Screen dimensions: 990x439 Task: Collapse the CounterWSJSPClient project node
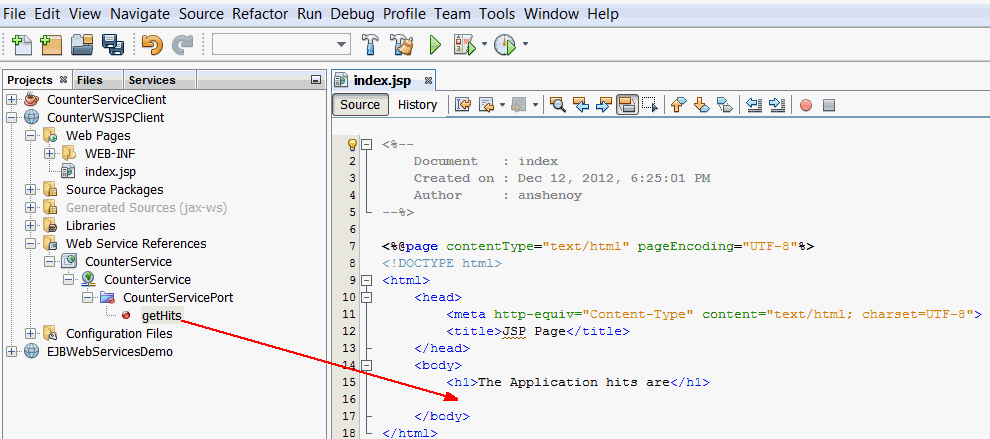[11, 117]
